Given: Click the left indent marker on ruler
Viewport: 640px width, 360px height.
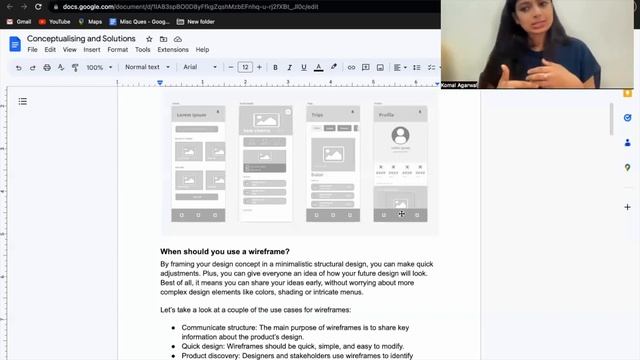Looking at the screenshot, I should coord(160,83).
